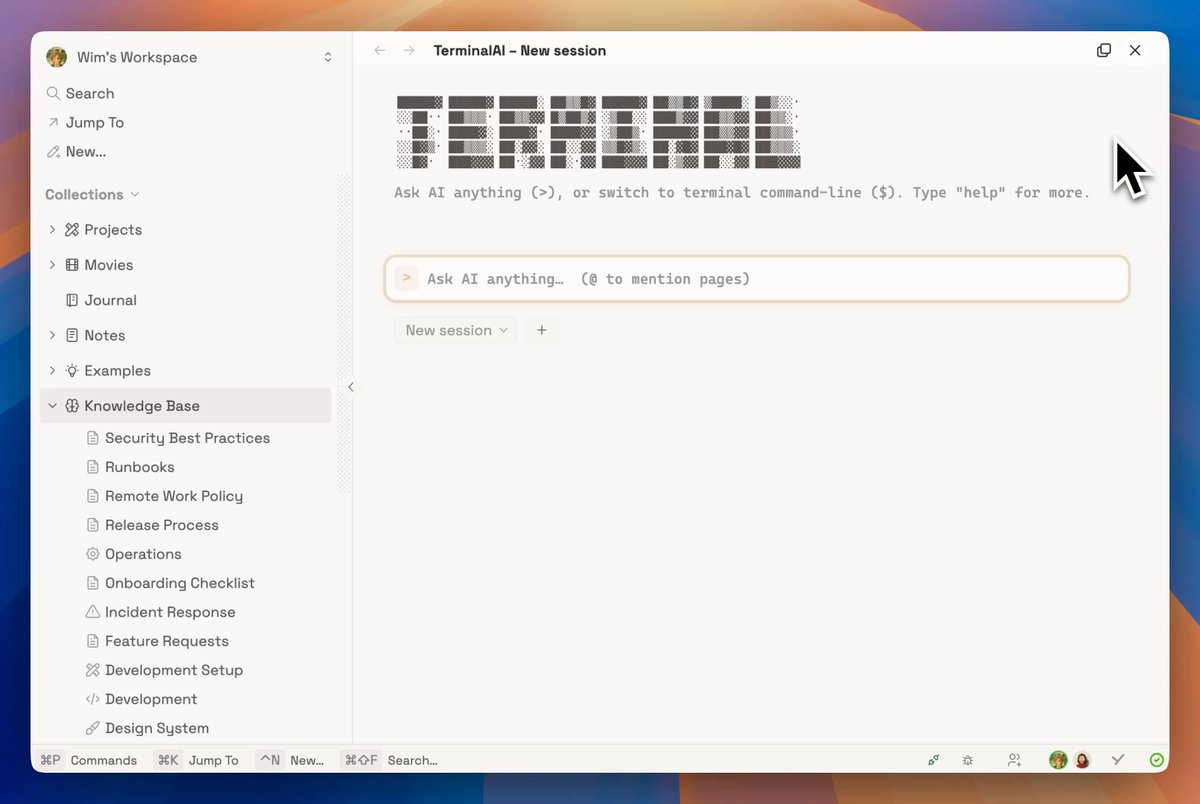Click the back arrow in the header
1200x804 pixels.
pos(380,50)
